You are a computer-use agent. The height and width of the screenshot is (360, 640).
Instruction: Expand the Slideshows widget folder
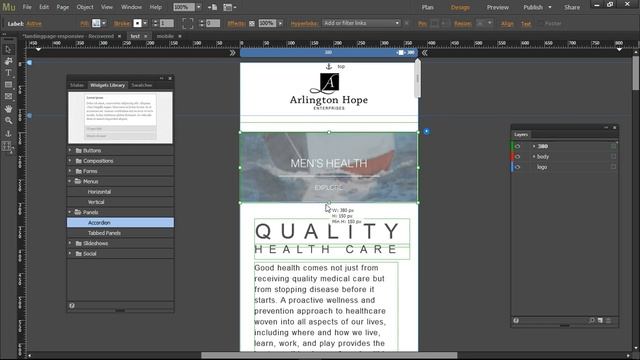tap(70, 243)
